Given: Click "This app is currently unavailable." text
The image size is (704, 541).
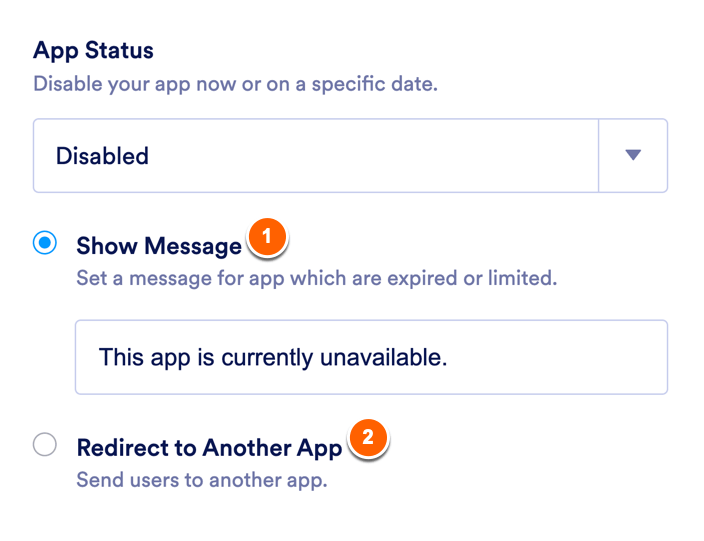Looking at the screenshot, I should [272, 357].
